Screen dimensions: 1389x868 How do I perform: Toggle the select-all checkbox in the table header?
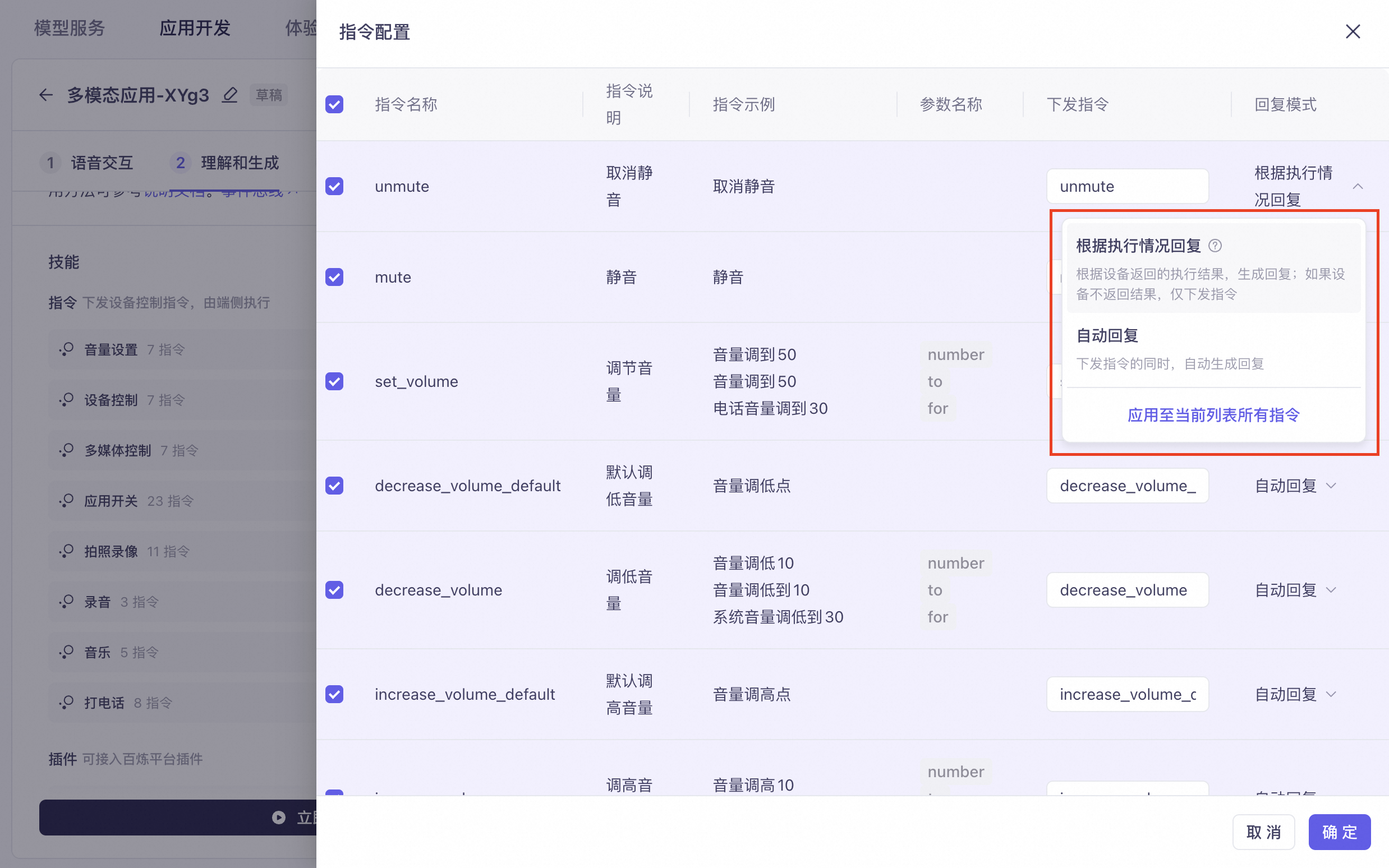click(334, 104)
